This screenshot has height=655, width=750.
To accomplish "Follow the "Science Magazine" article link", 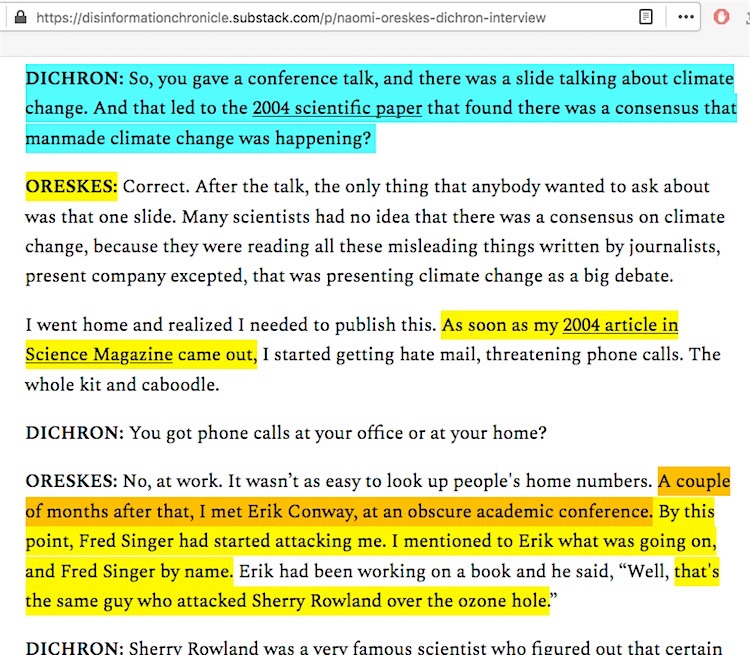I will point(98,355).
